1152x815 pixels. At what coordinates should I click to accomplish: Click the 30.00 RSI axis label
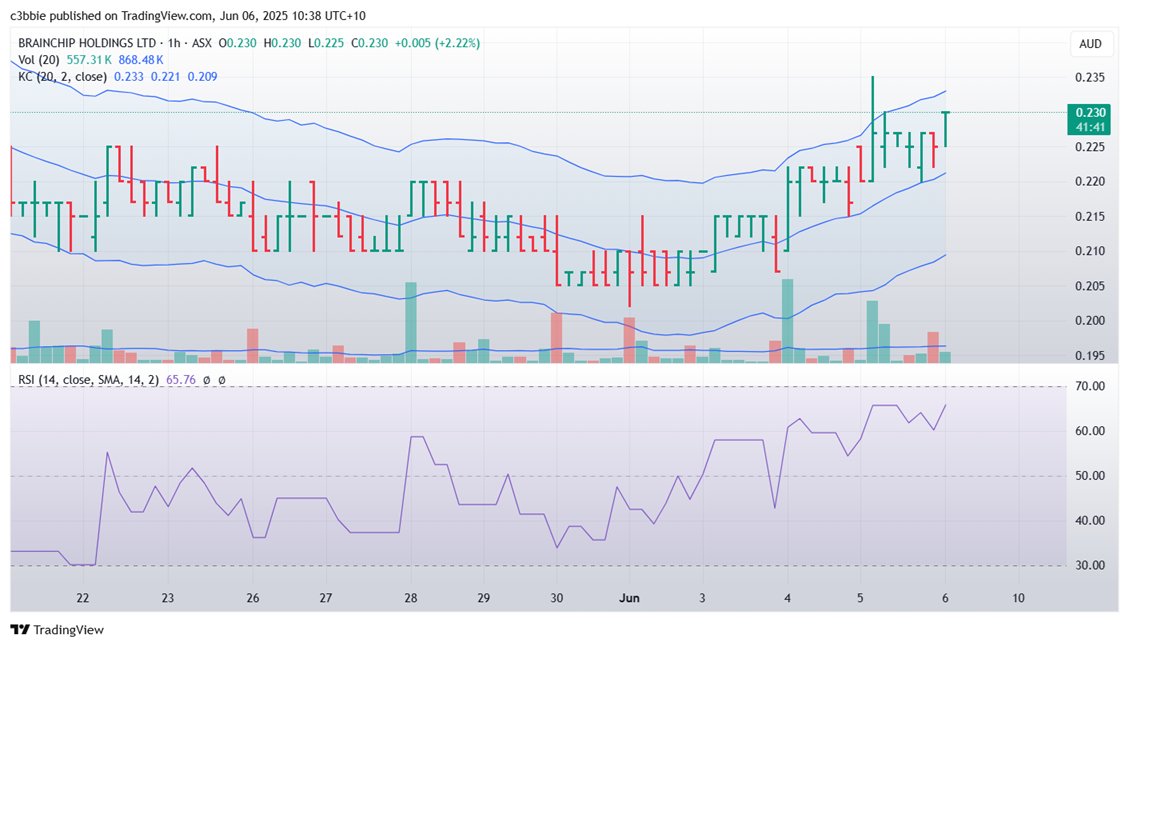click(x=1090, y=565)
